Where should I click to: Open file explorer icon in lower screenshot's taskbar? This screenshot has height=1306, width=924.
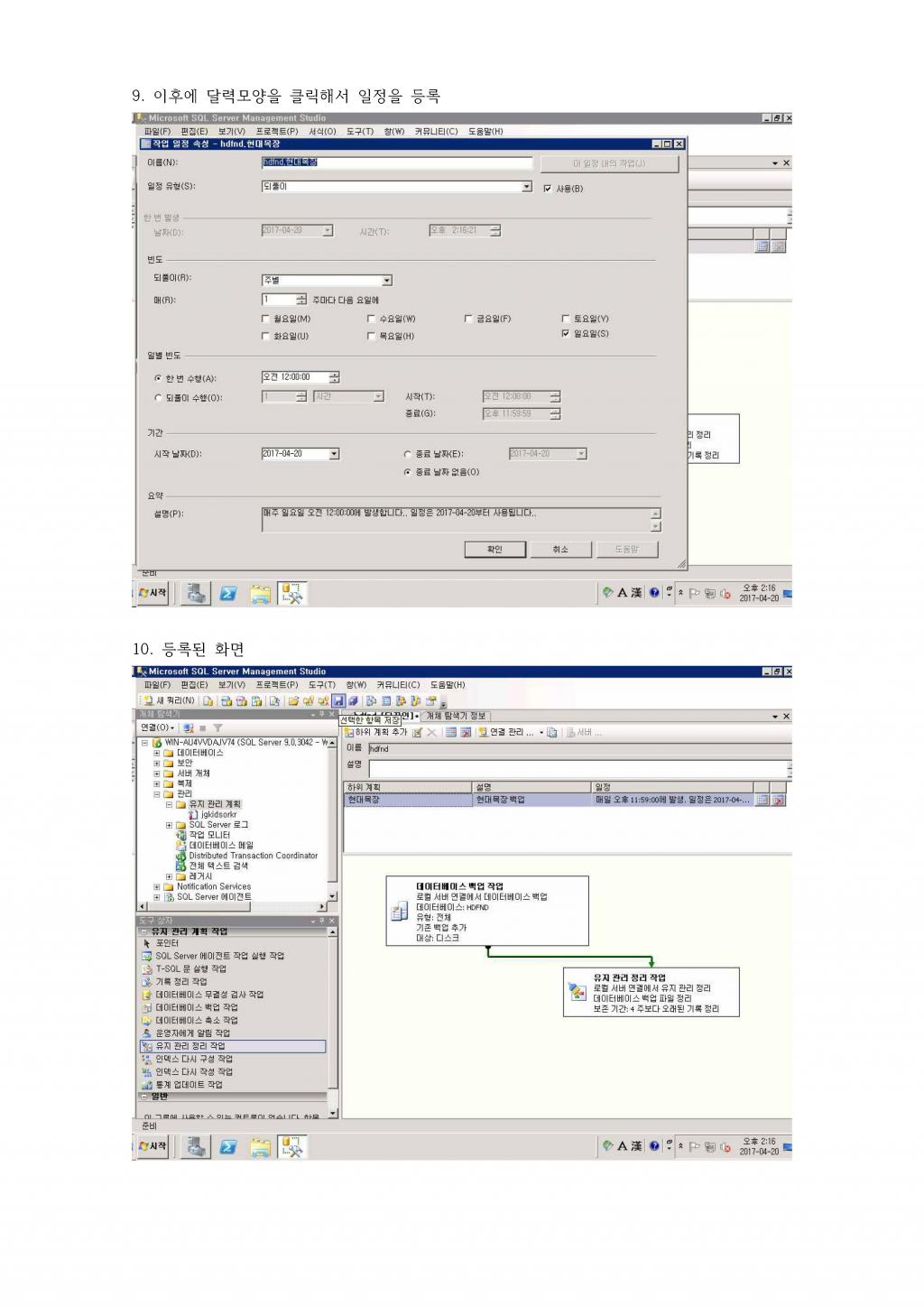coord(260,1147)
